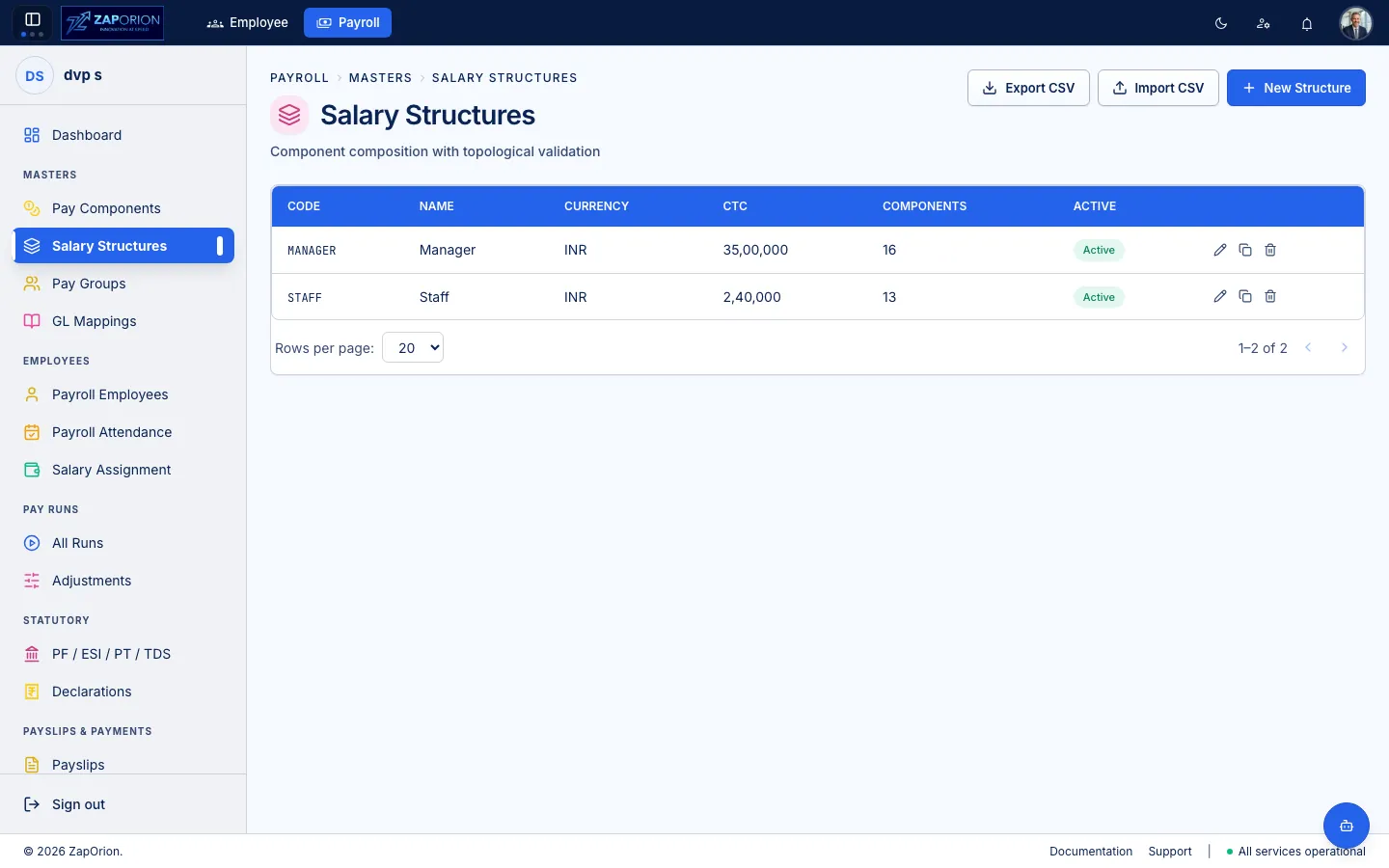Screen dimensions: 1389x868
Task: Switch to Employee module tab
Action: [248, 22]
